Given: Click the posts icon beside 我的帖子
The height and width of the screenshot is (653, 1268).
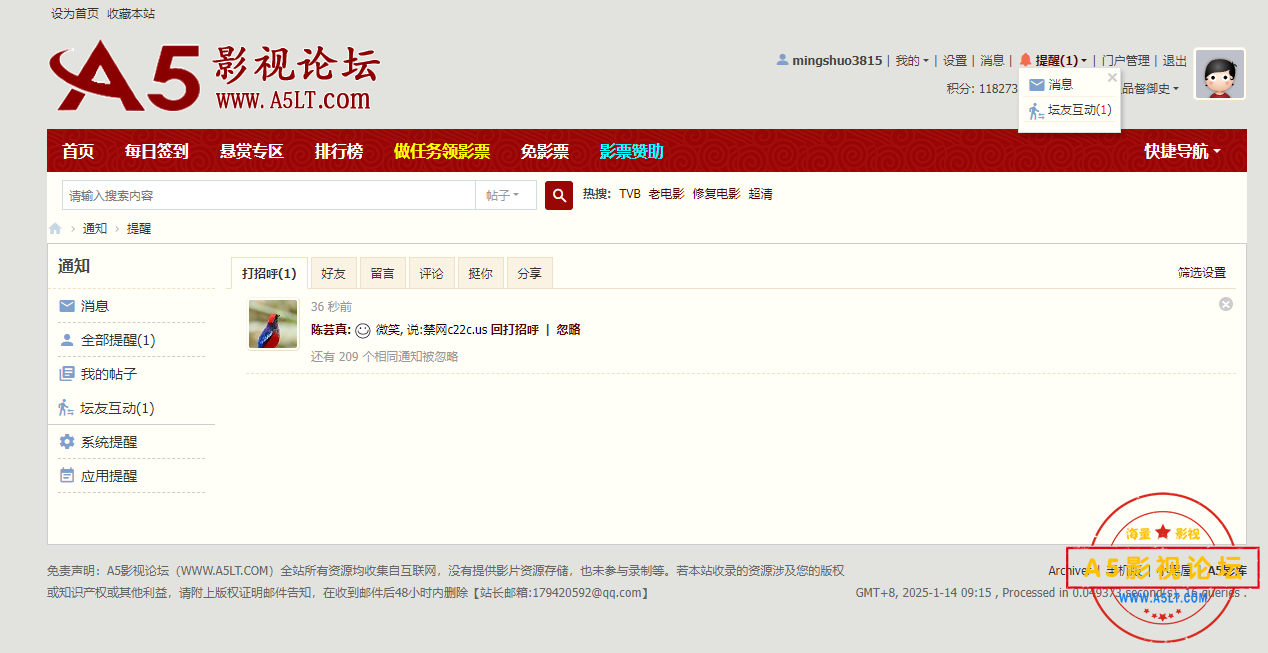Looking at the screenshot, I should (x=67, y=374).
